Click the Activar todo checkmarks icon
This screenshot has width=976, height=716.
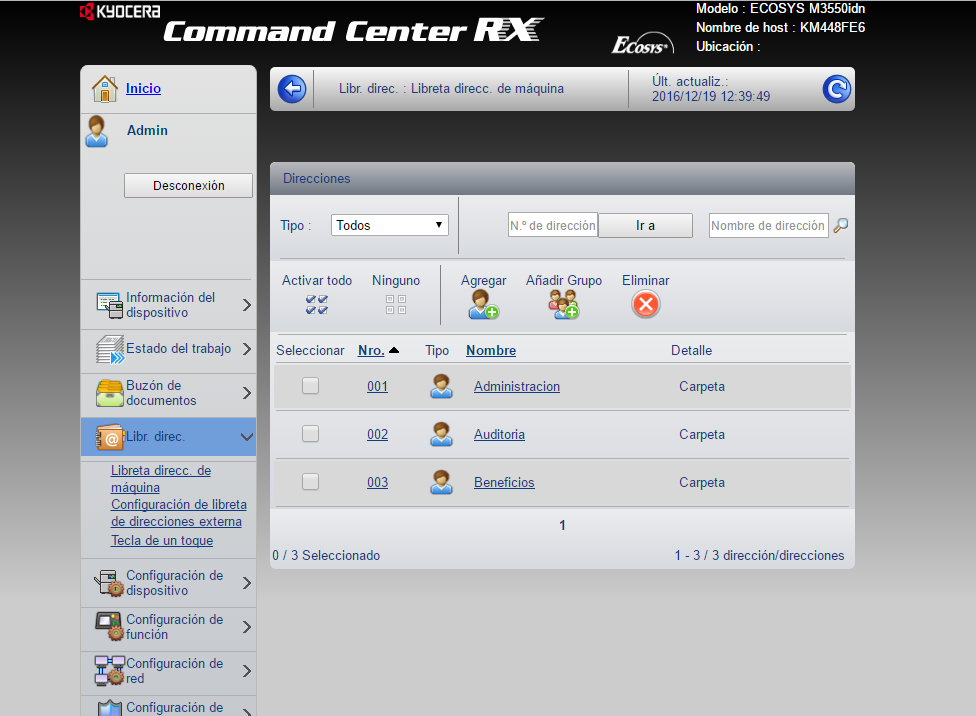pyautogui.click(x=317, y=304)
